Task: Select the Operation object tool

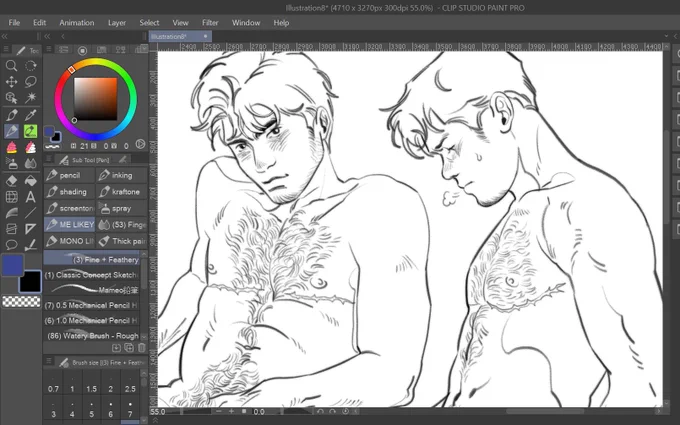Action: click(x=11, y=98)
